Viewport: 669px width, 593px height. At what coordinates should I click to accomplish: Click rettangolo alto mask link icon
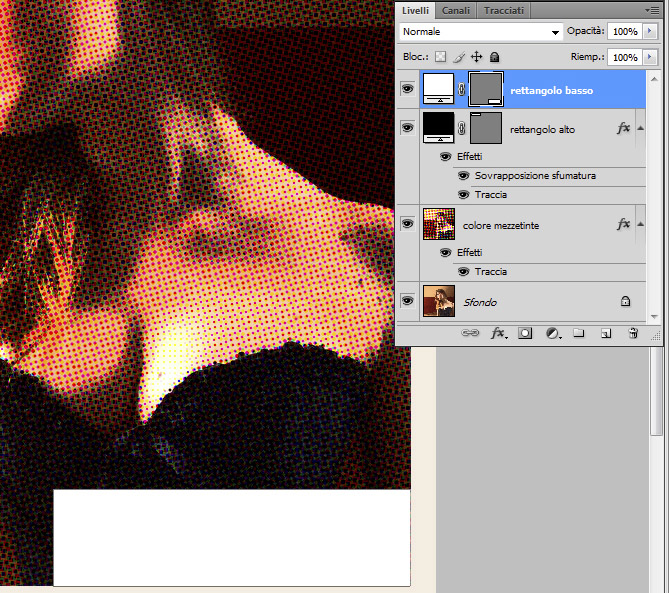[x=462, y=128]
